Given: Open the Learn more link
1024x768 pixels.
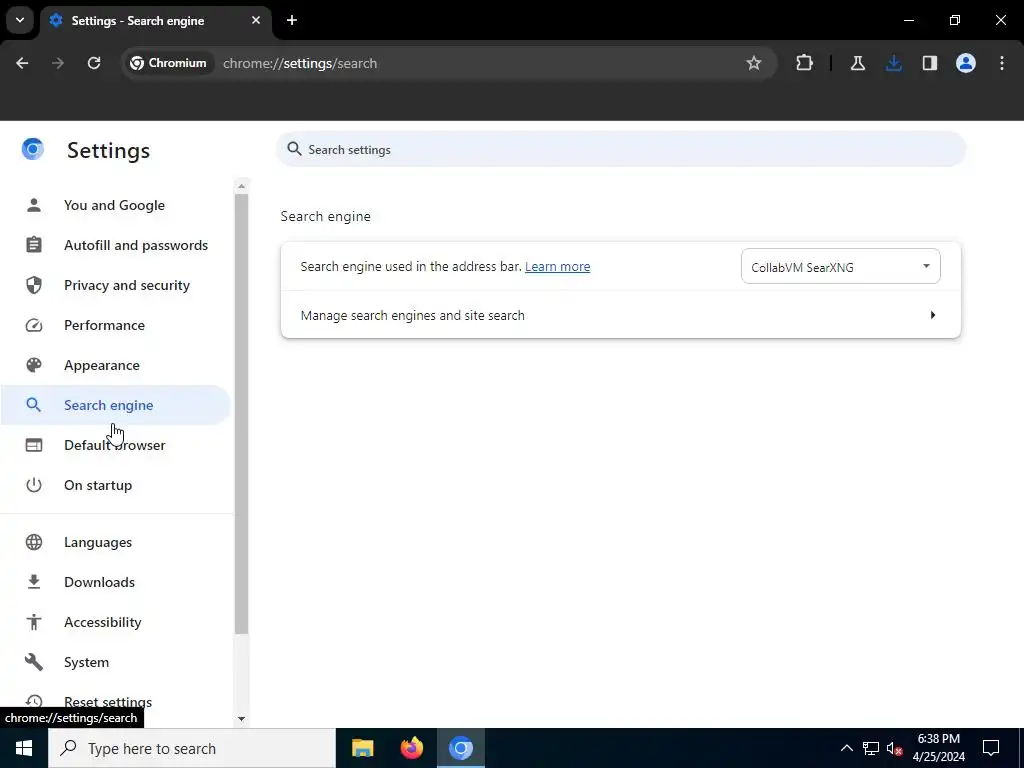Looking at the screenshot, I should tap(557, 266).
